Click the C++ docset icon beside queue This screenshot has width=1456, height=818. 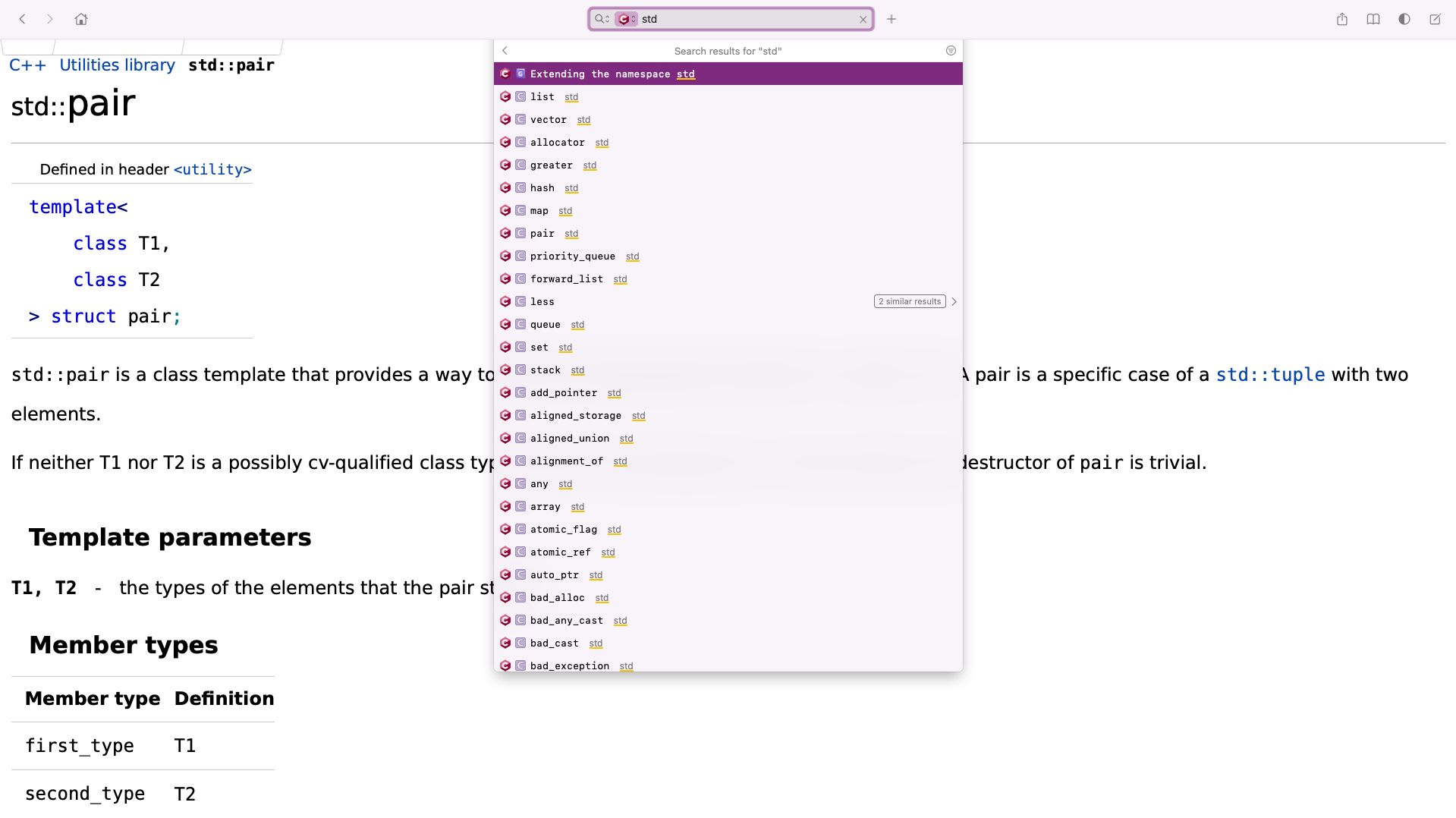tap(505, 324)
